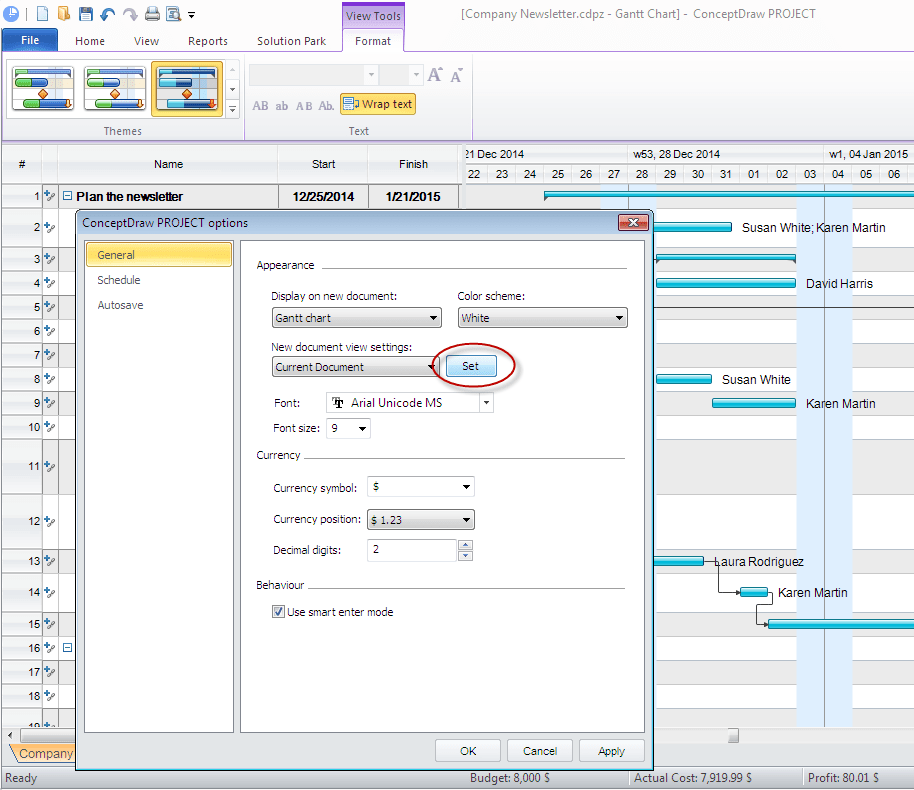Switch to the Home tab
Image resolution: width=914 pixels, height=790 pixels.
coord(90,41)
